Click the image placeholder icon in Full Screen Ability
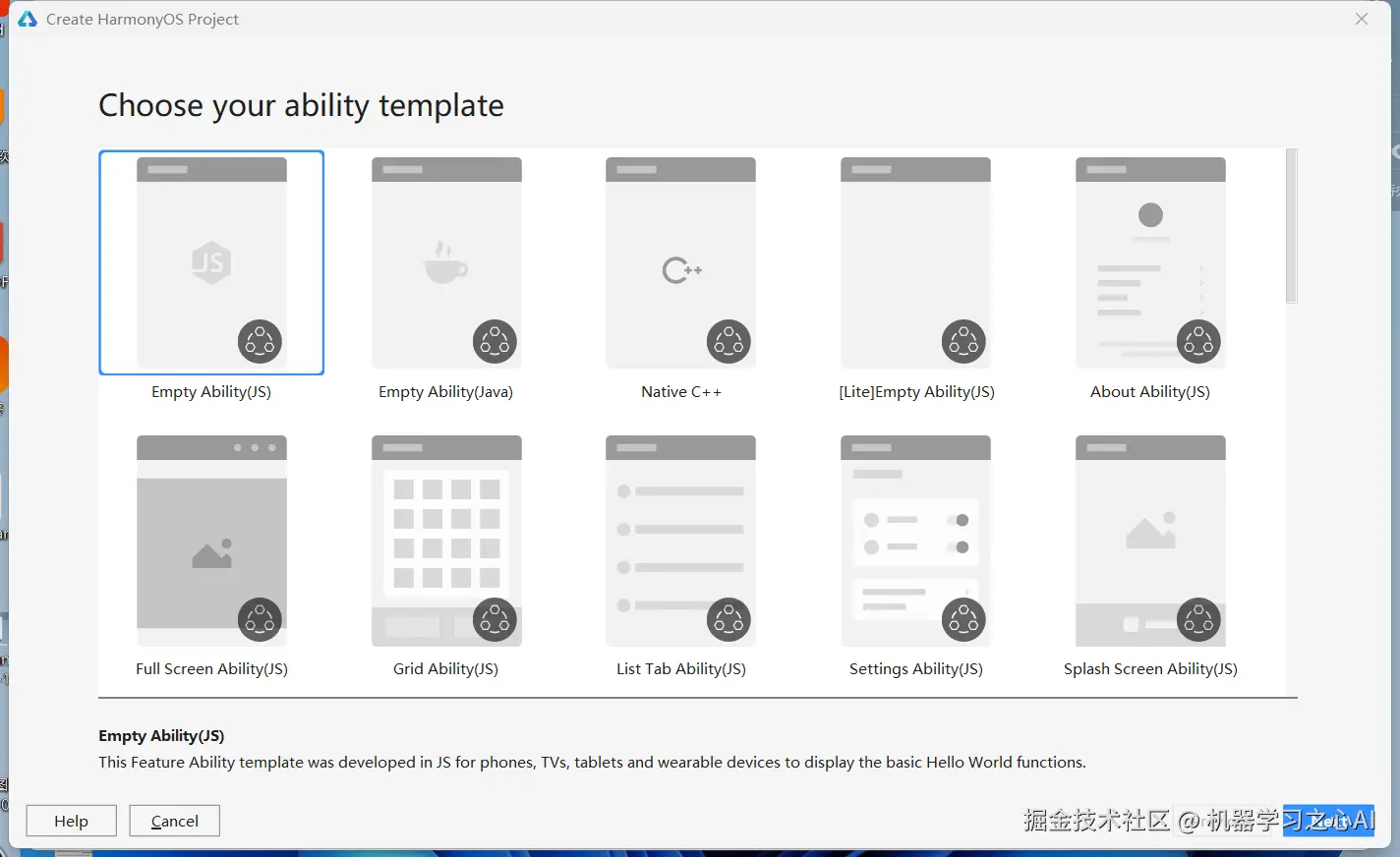 212,553
